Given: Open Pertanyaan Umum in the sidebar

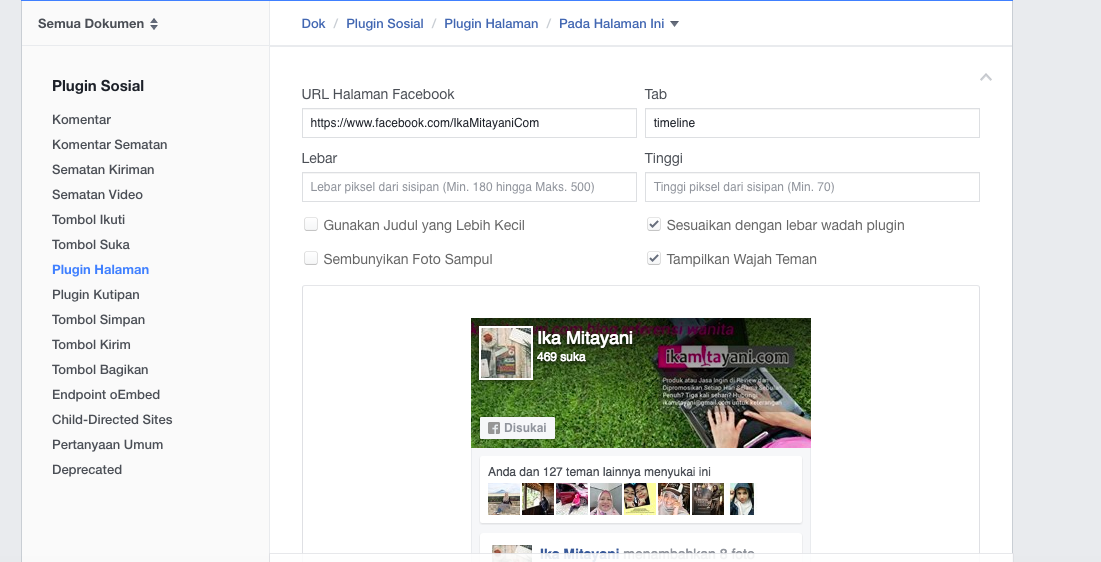Looking at the screenshot, I should tap(107, 445).
